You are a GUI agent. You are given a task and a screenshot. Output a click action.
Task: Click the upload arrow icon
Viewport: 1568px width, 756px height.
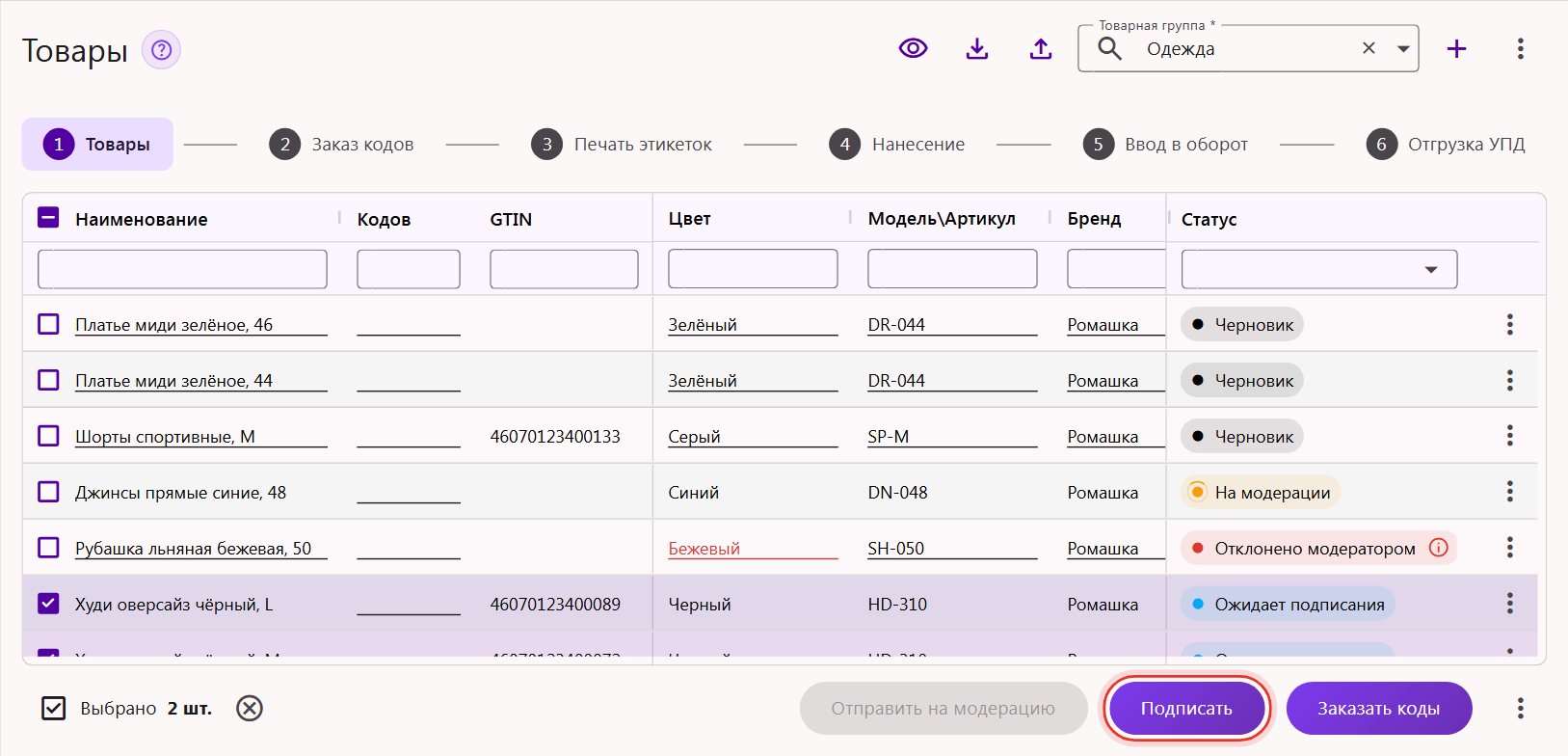coord(1041,48)
